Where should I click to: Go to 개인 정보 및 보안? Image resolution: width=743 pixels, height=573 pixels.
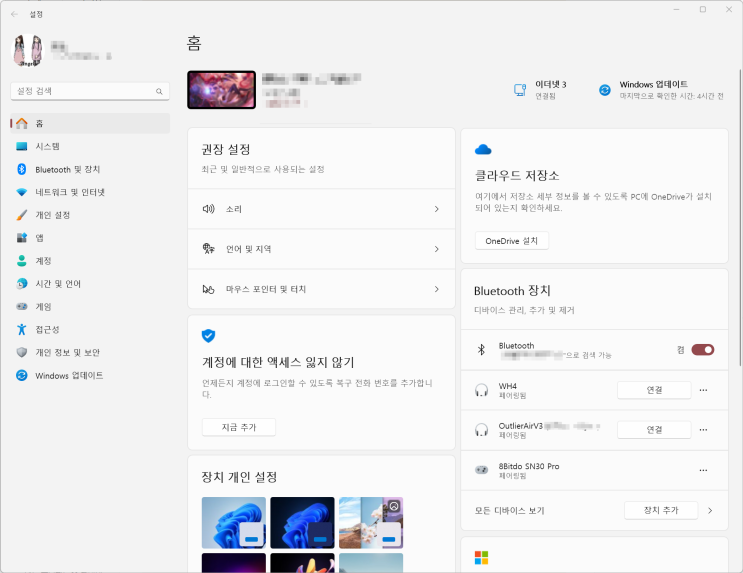tap(90, 353)
